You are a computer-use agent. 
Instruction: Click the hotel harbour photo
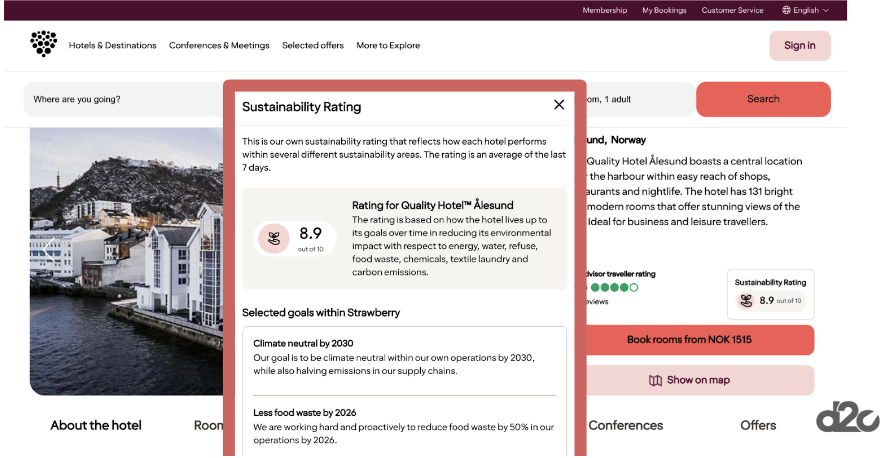point(126,261)
